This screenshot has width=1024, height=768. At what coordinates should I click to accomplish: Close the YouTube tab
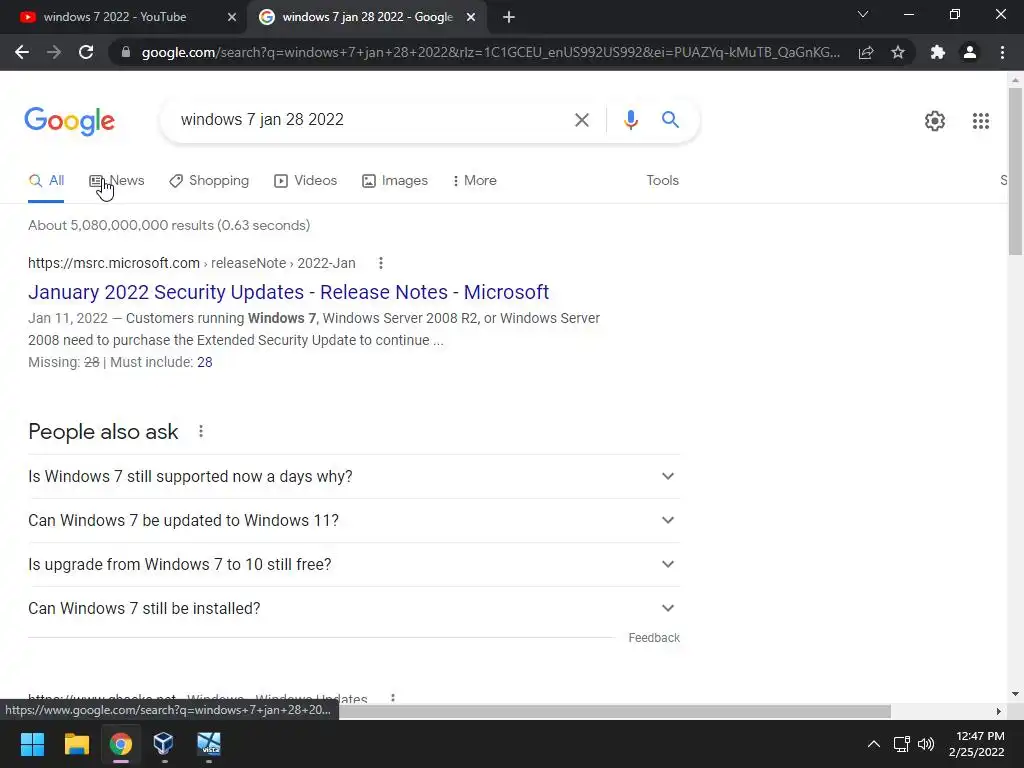[232, 18]
